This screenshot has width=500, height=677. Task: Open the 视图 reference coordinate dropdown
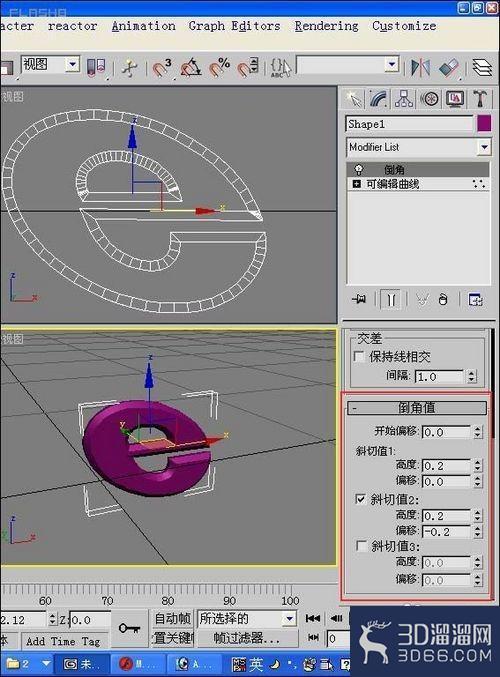pos(73,65)
